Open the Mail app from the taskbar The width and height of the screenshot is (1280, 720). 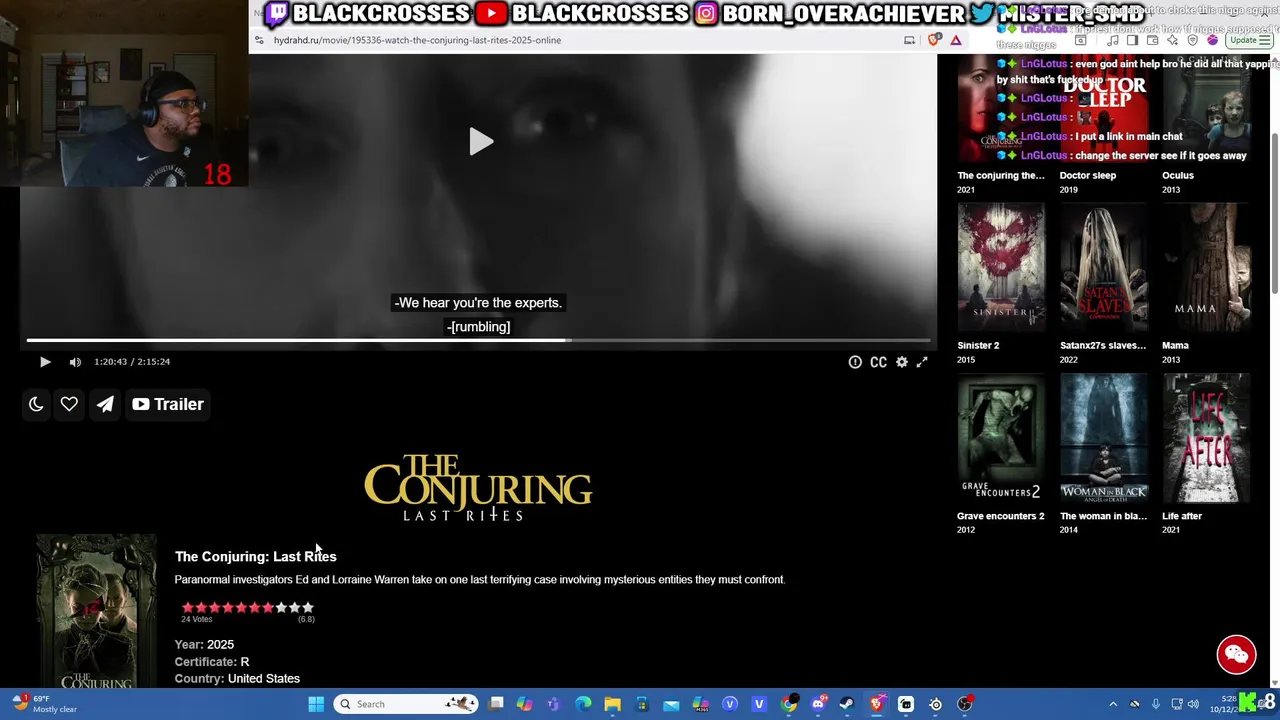[671, 704]
